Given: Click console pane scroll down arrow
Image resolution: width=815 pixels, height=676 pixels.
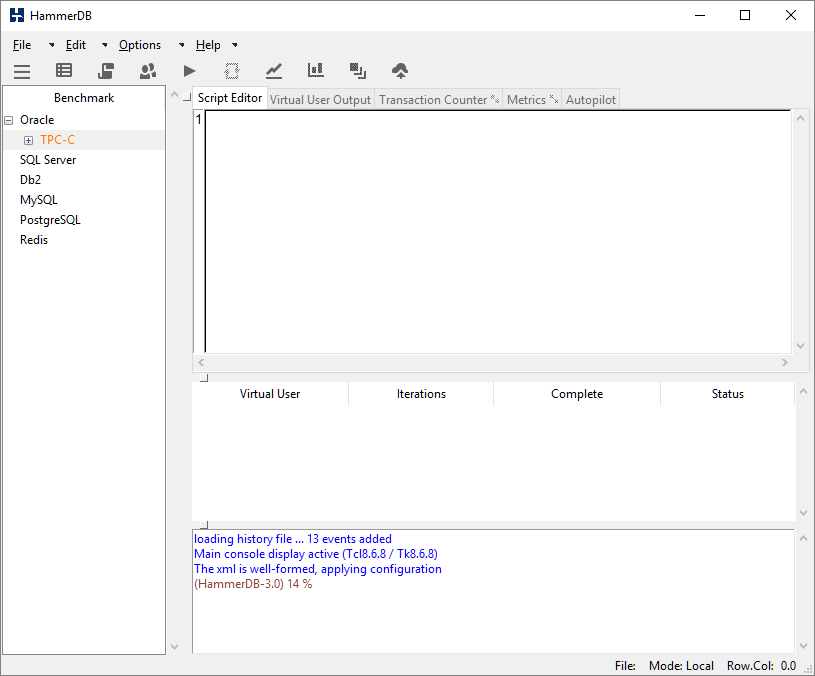Looking at the screenshot, I should click(x=803, y=646).
